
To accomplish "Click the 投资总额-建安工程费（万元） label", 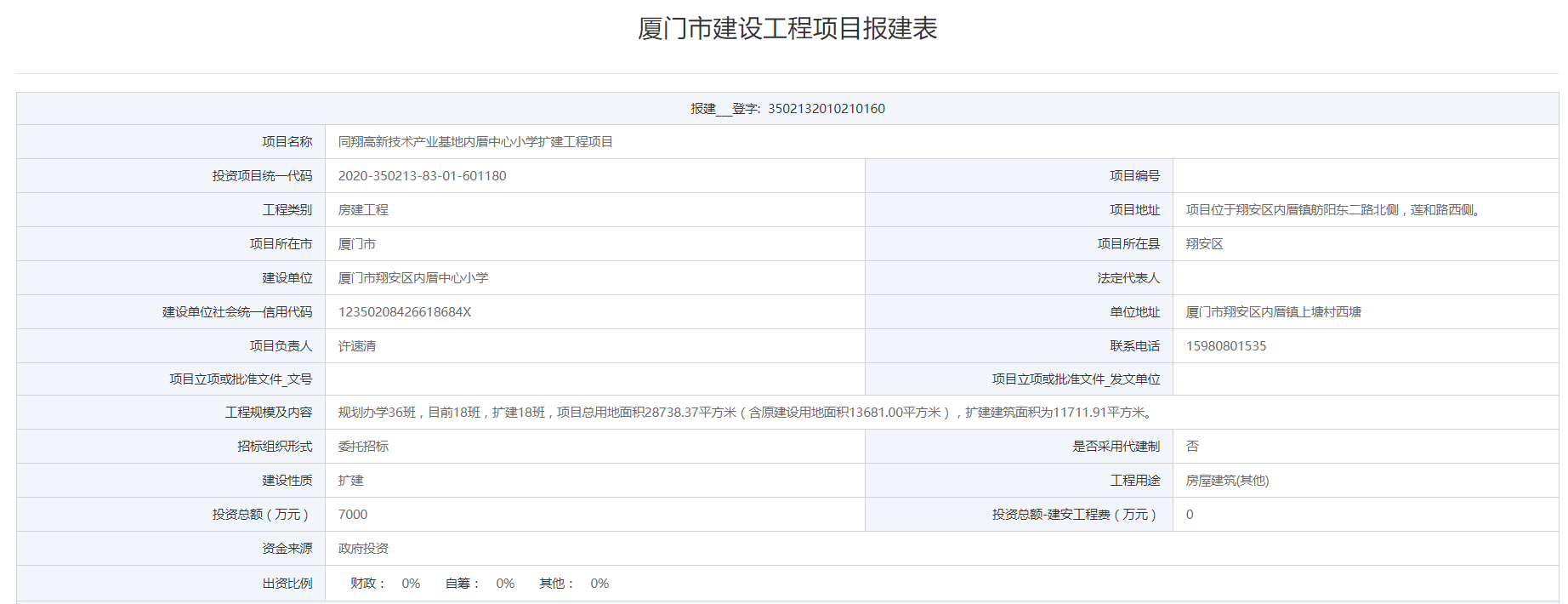I will pyautogui.click(x=1076, y=515).
